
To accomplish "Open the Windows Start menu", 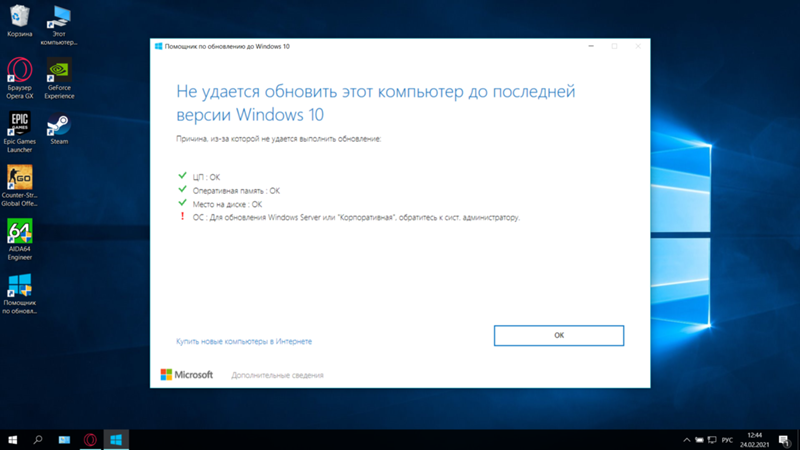I will [13, 440].
